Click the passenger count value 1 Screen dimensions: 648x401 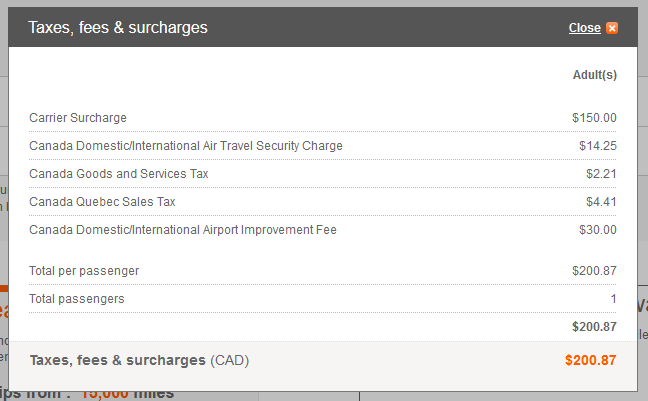613,299
